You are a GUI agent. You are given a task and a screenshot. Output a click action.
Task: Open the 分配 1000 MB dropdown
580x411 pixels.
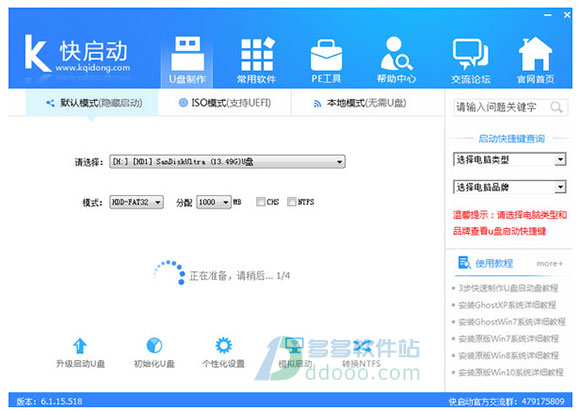pyautogui.click(x=214, y=202)
